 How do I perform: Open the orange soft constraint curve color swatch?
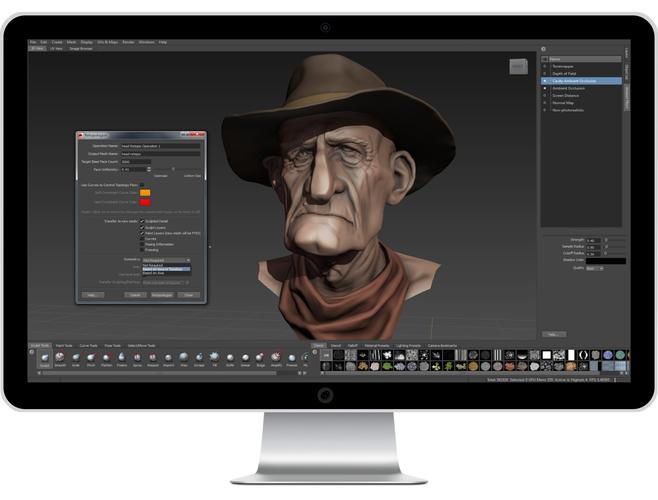[145, 193]
